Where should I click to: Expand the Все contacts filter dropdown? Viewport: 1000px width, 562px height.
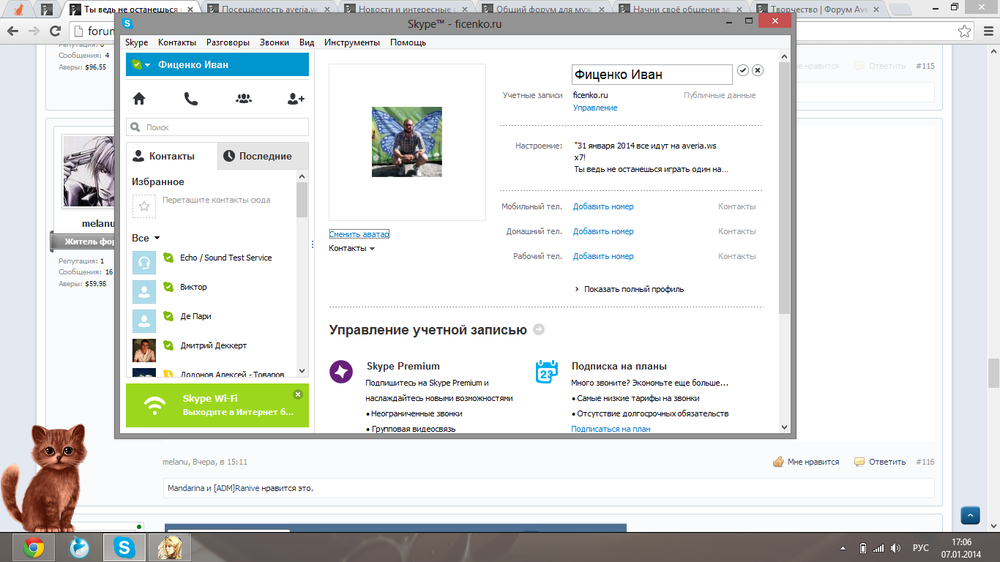[157, 238]
